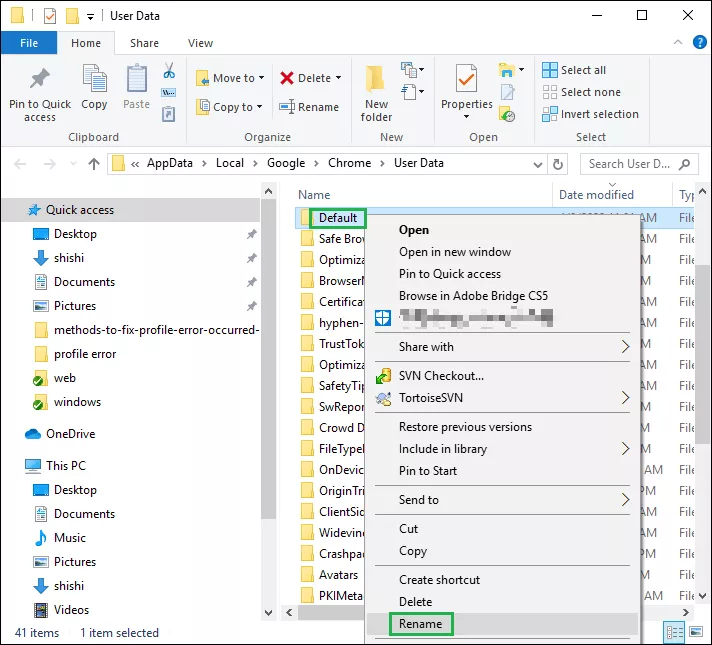
Task: Click the Up one level arrow
Action: [x=94, y=164]
